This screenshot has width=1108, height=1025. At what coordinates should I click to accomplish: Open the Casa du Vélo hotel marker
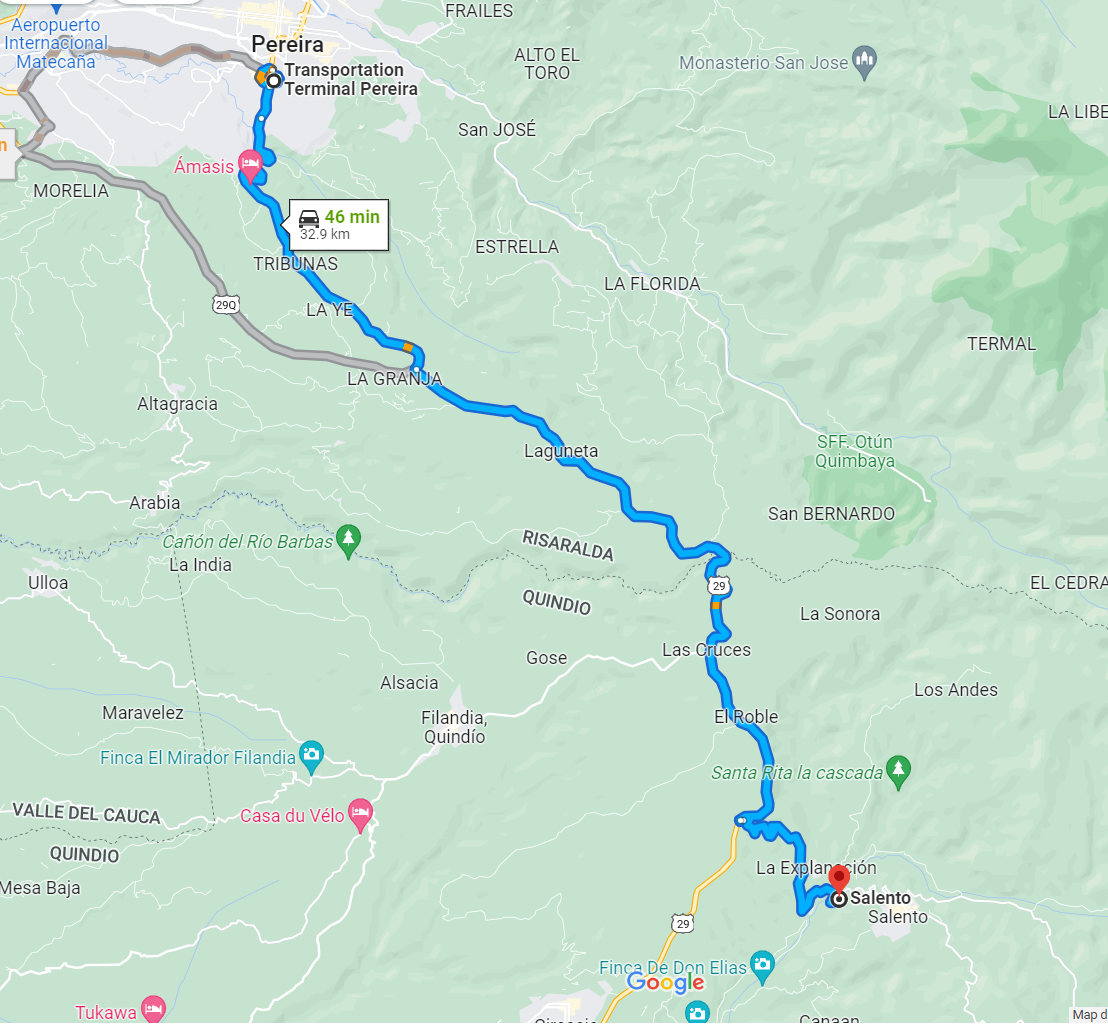[360, 814]
